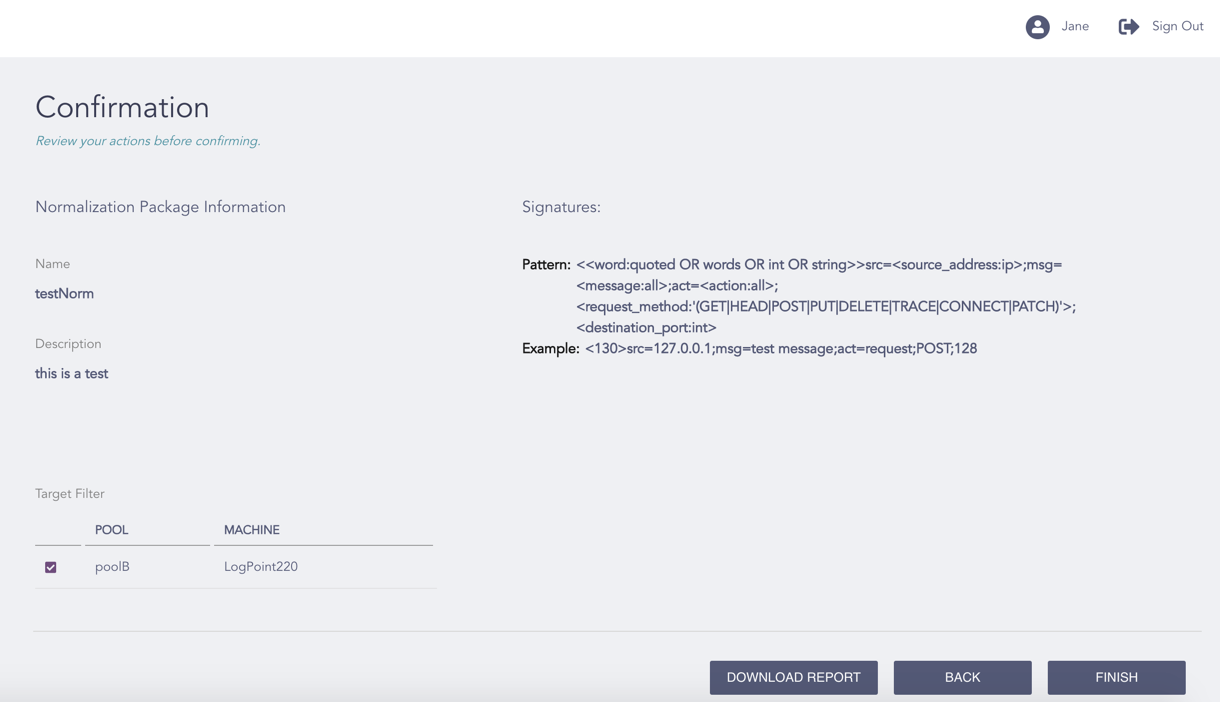Image resolution: width=1220 pixels, height=702 pixels.
Task: Click the Sign Out link
Action: coord(1177,26)
